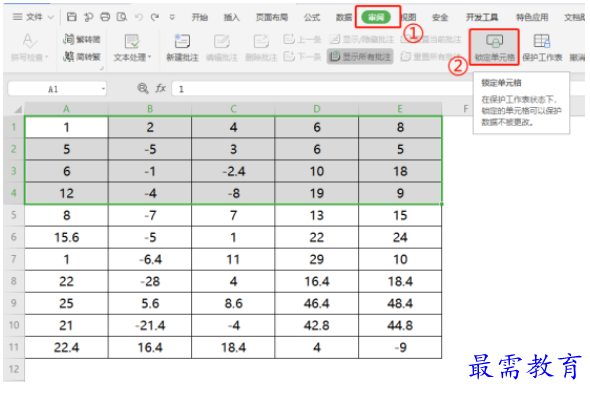Click cell D9 containing 46.4
The image size is (590, 398).
(317, 303)
